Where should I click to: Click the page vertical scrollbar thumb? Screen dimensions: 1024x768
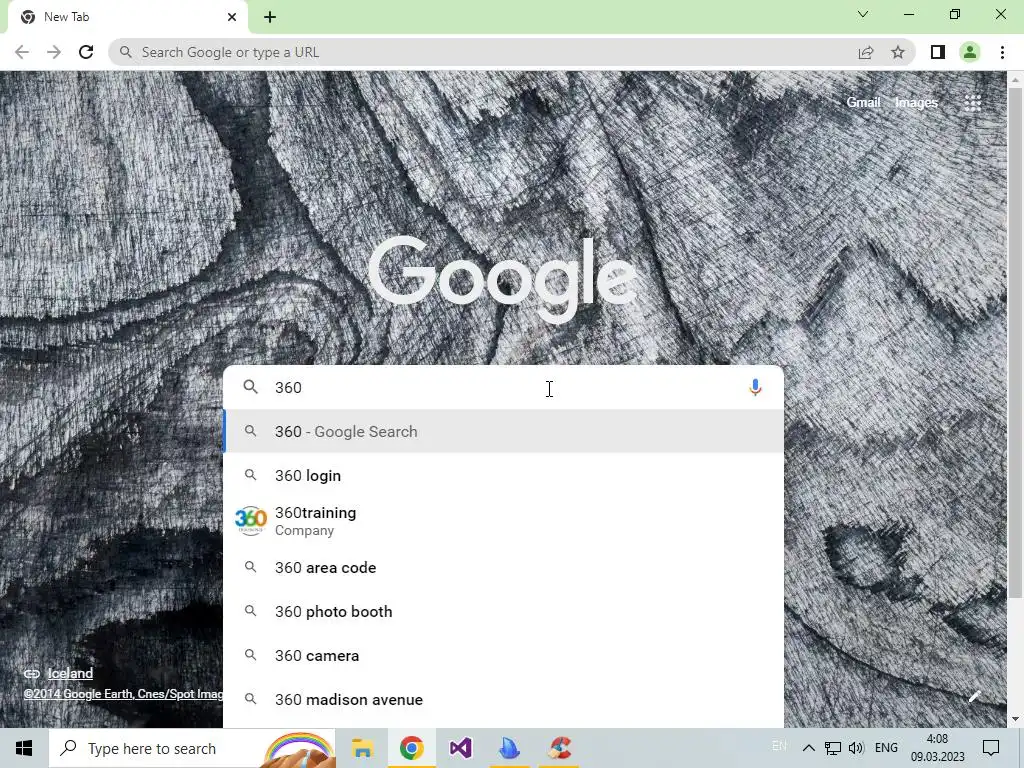pos(1016,343)
